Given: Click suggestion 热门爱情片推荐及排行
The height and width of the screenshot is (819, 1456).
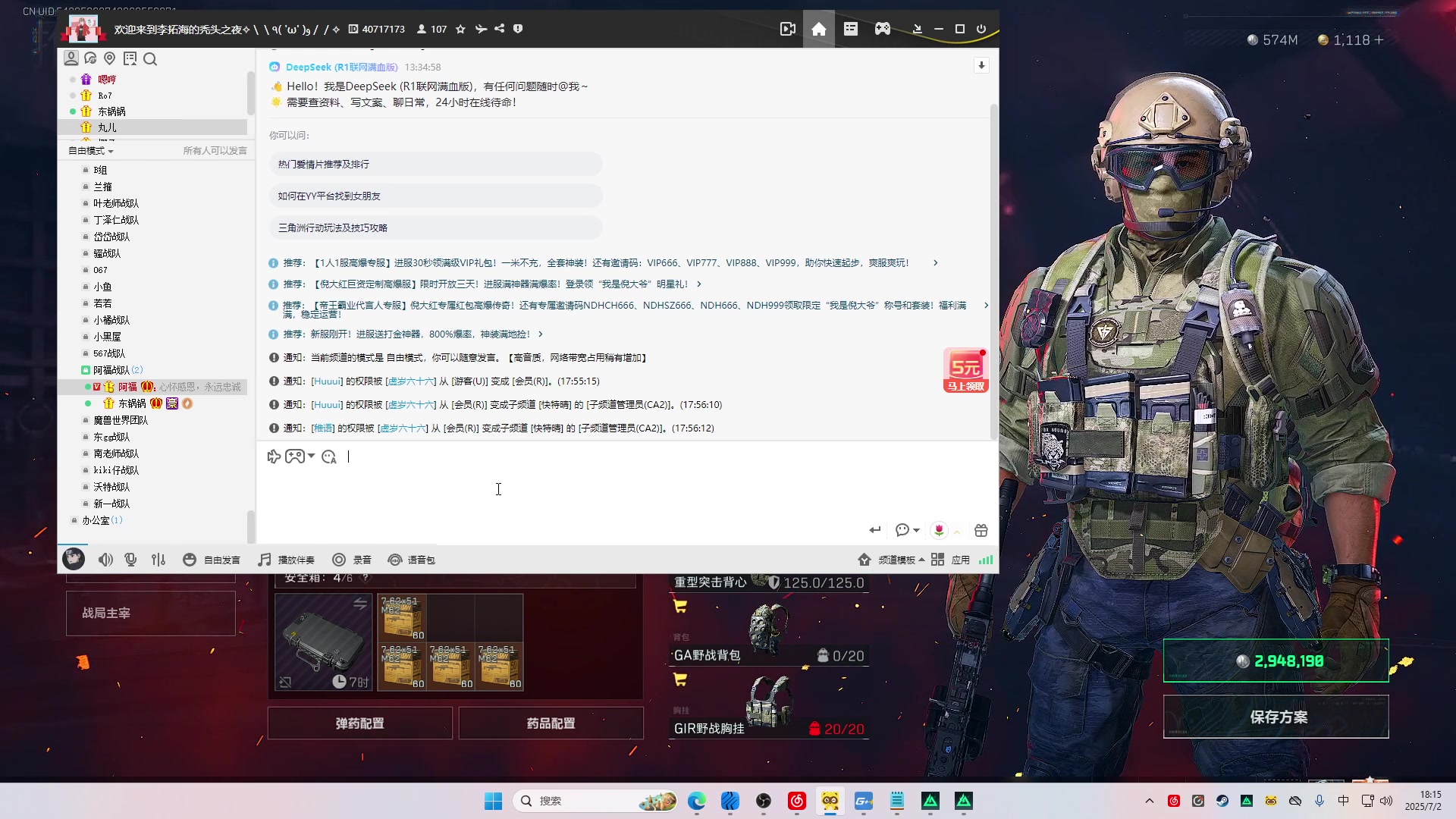Looking at the screenshot, I should (x=435, y=164).
